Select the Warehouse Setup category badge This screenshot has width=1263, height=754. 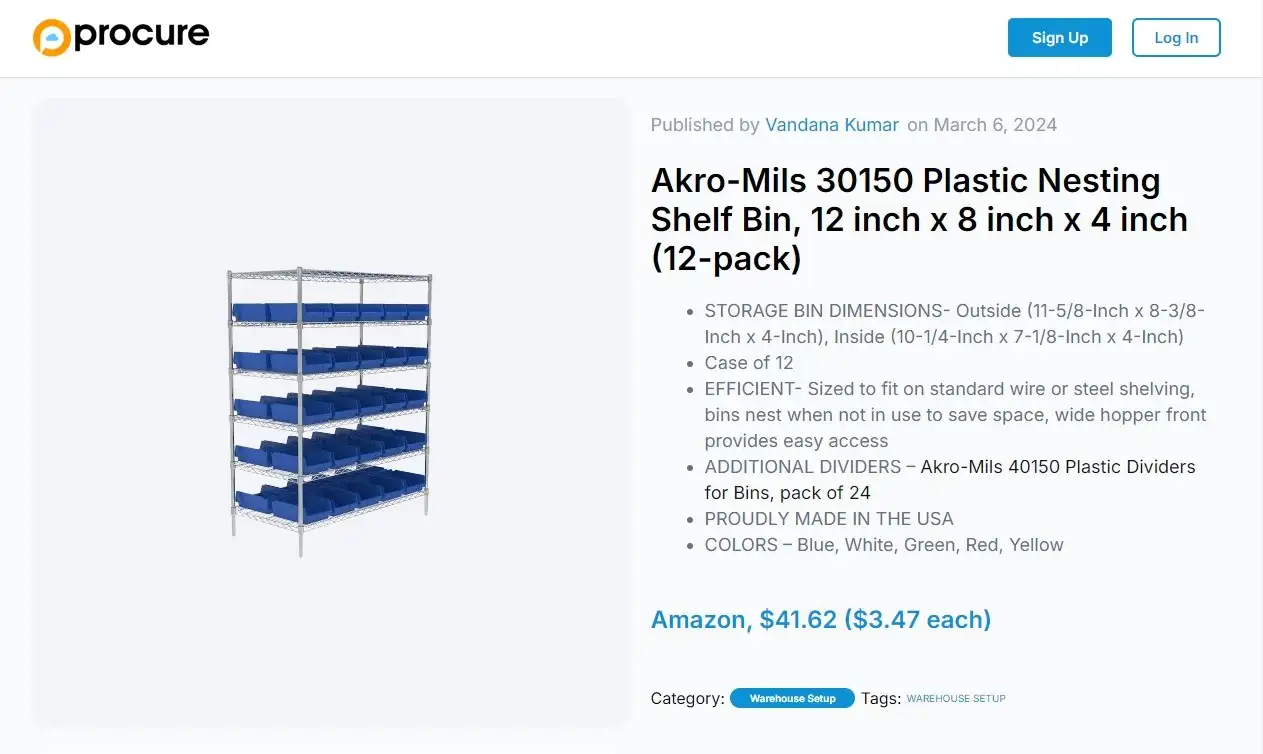792,698
